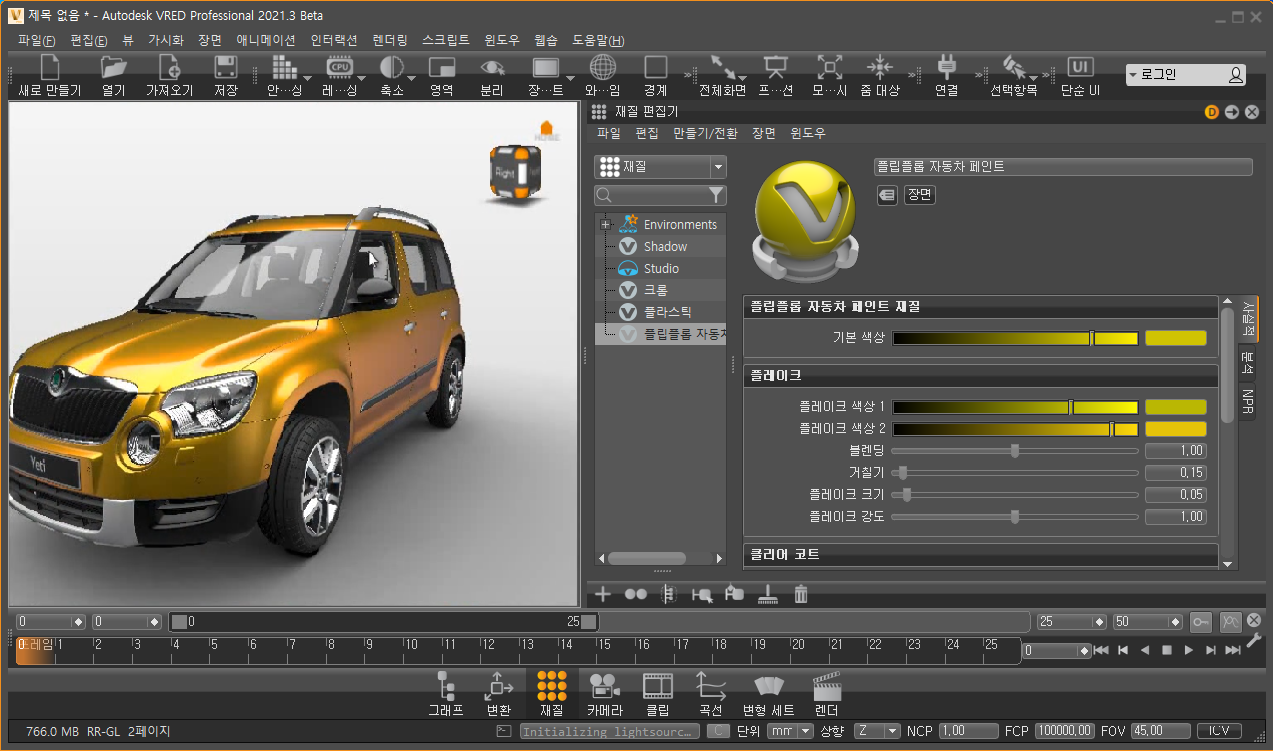Click the filter funnel icon in search

(x=716, y=195)
